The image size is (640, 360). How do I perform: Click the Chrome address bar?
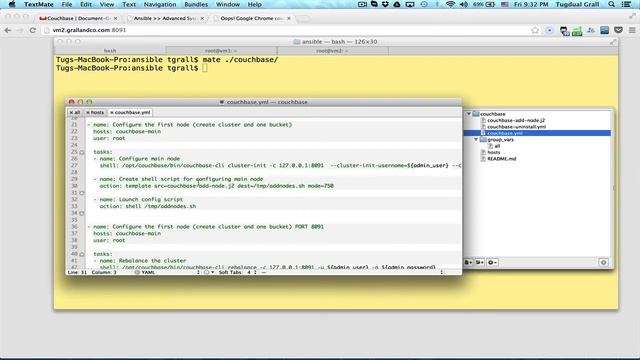pyautogui.click(x=286, y=30)
